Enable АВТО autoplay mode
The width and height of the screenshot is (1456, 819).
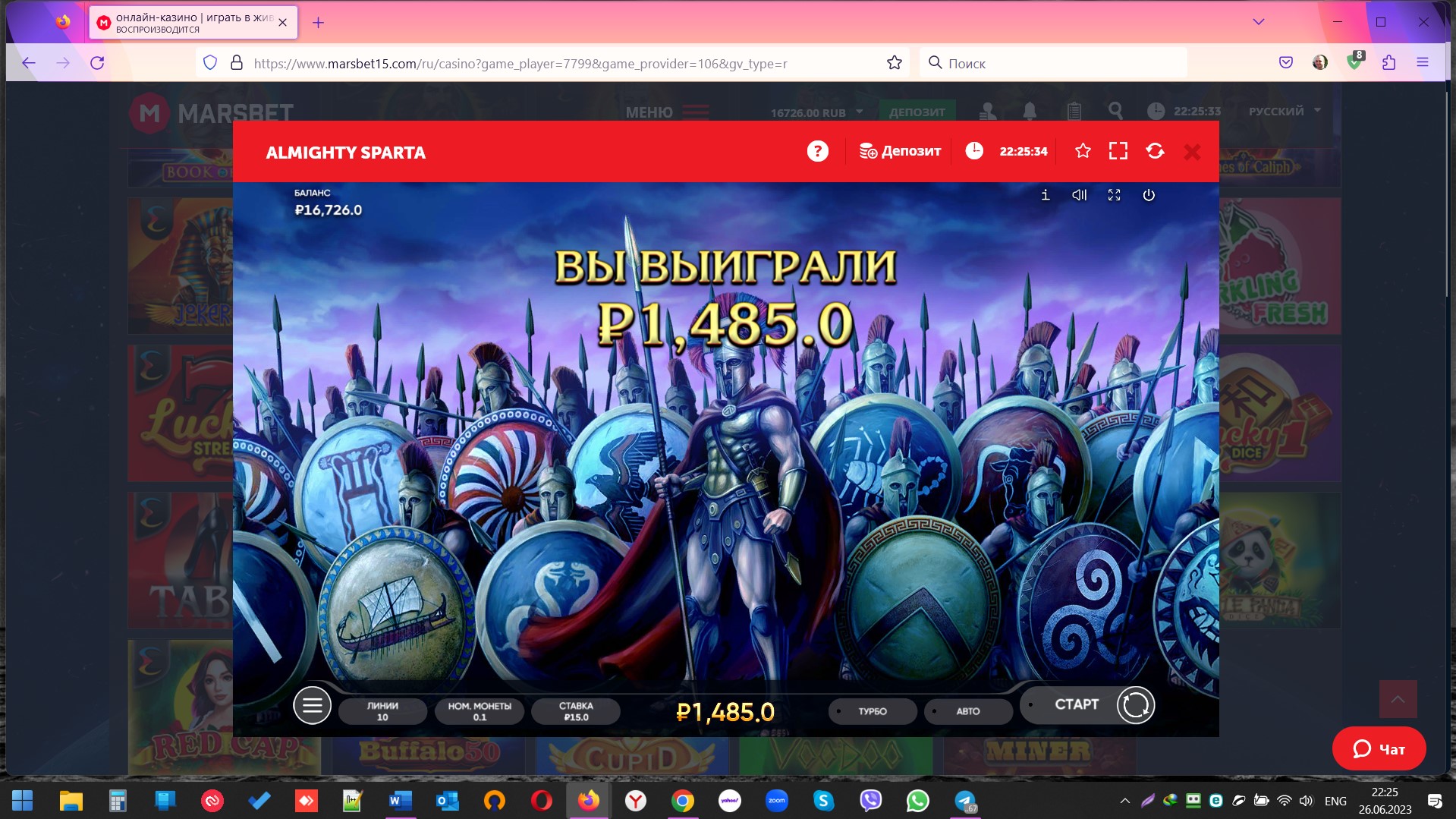click(968, 711)
